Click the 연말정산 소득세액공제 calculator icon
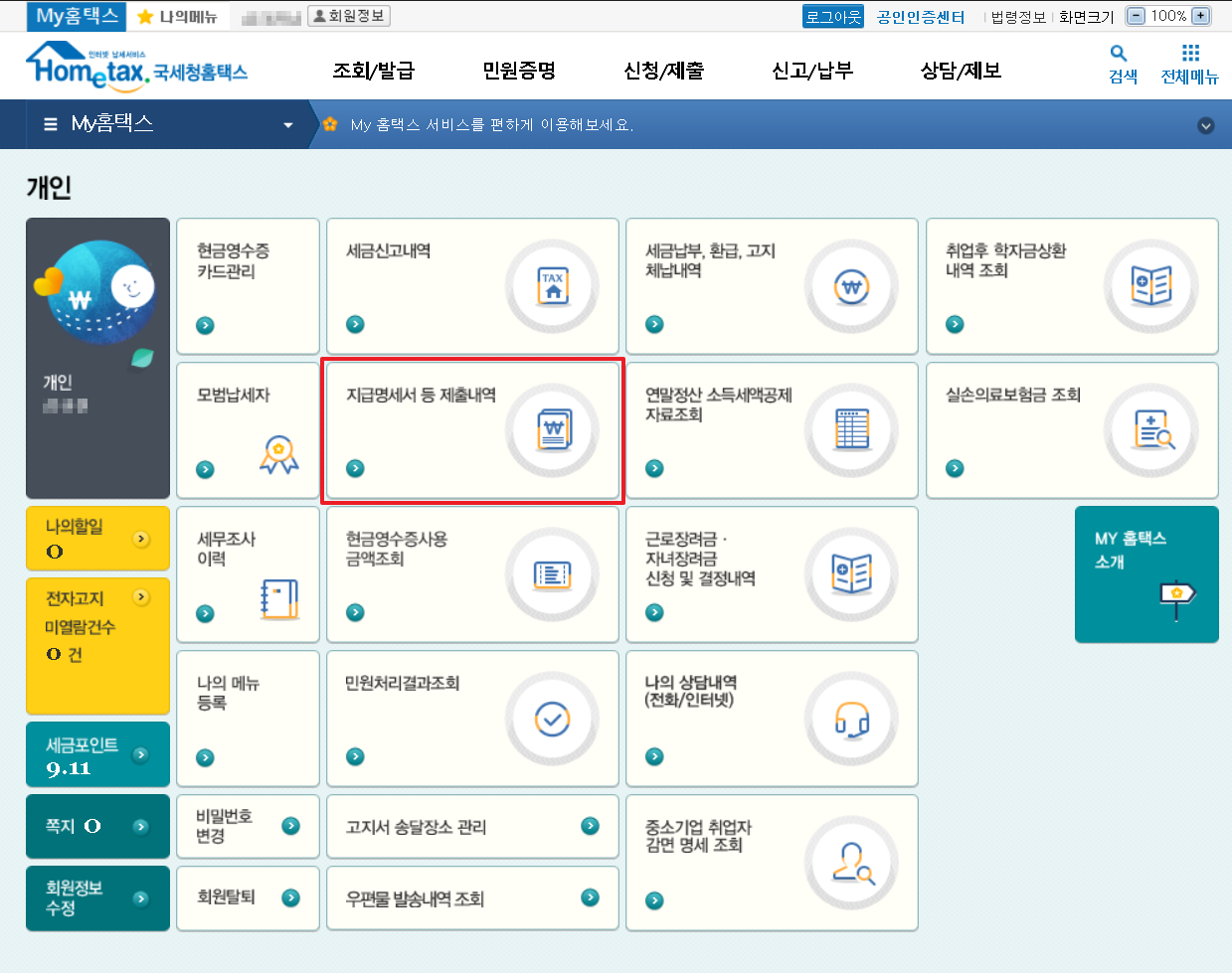 (853, 430)
